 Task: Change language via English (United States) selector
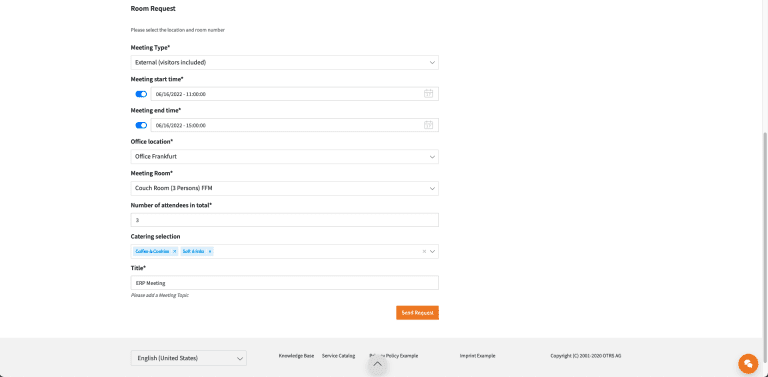(x=189, y=358)
